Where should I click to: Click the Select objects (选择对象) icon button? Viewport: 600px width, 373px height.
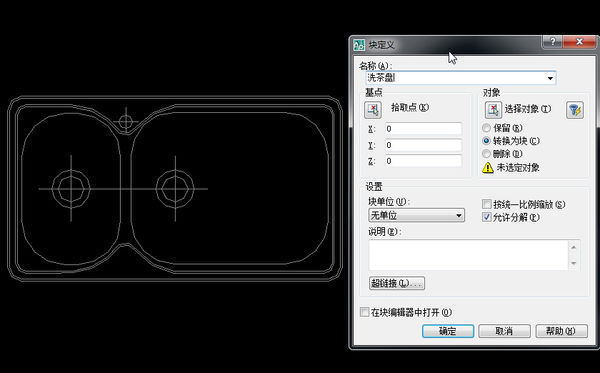tap(493, 110)
